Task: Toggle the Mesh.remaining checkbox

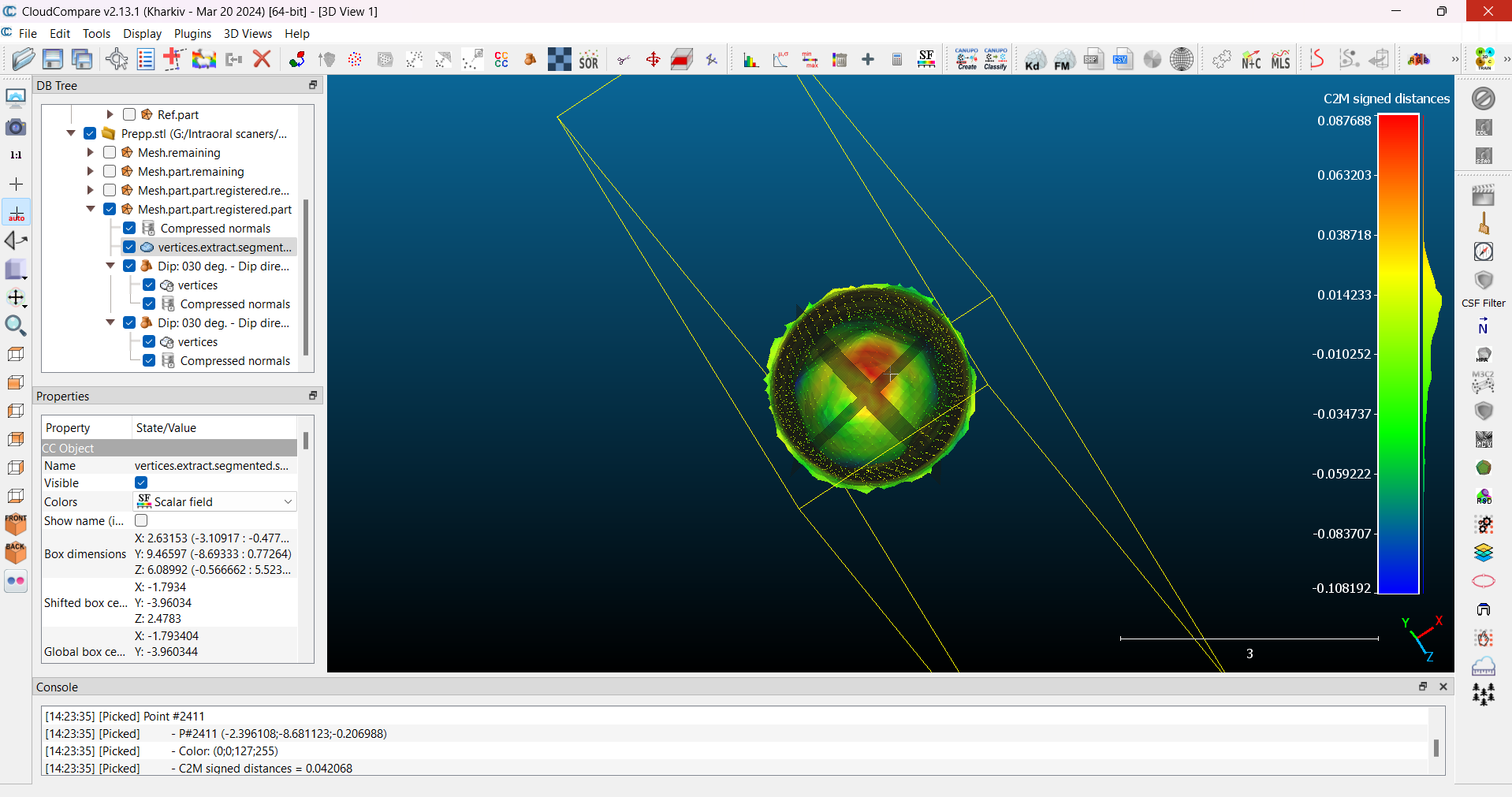Action: pos(110,152)
